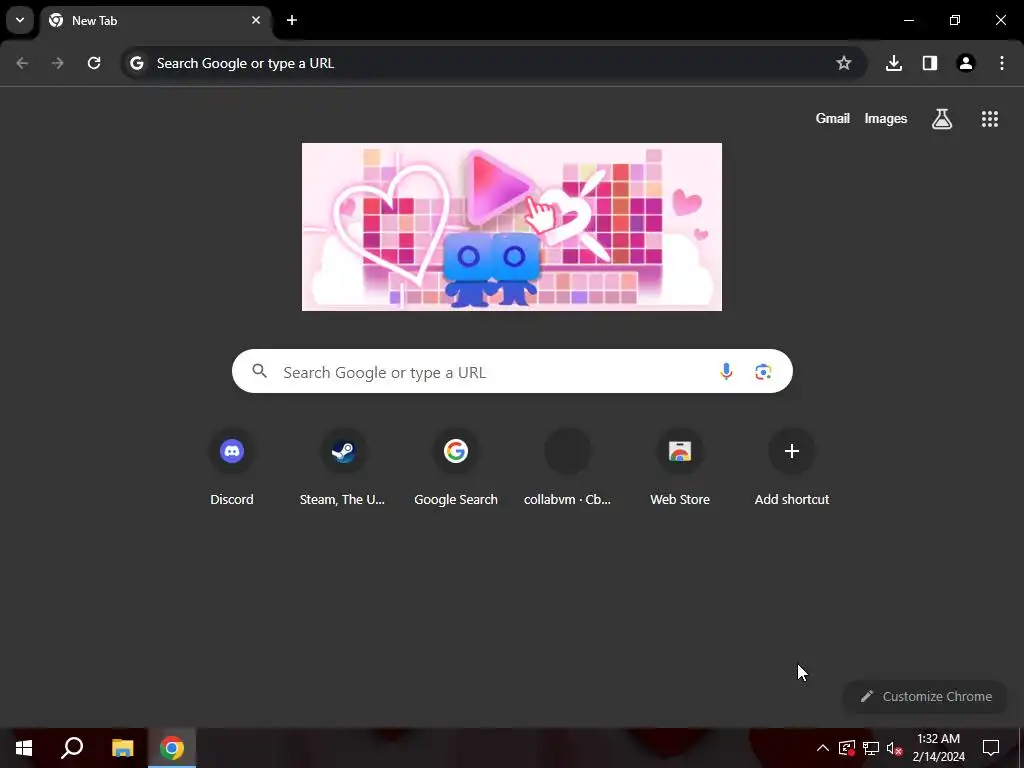Open Chrome downloads icon
Viewport: 1024px width, 768px height.
coord(894,63)
